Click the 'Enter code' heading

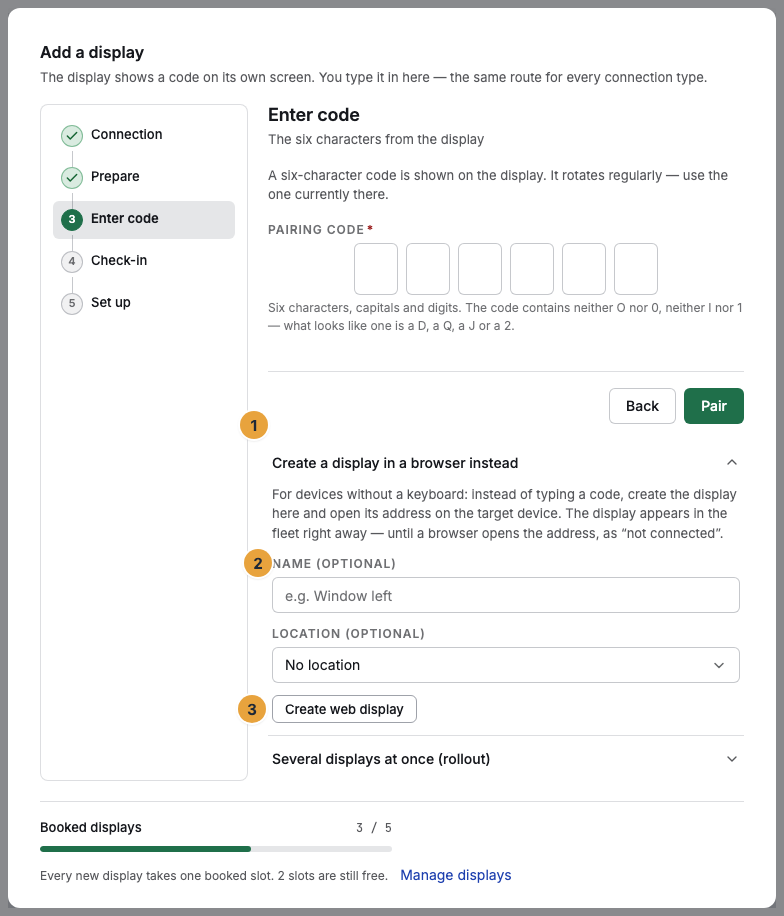(x=314, y=115)
